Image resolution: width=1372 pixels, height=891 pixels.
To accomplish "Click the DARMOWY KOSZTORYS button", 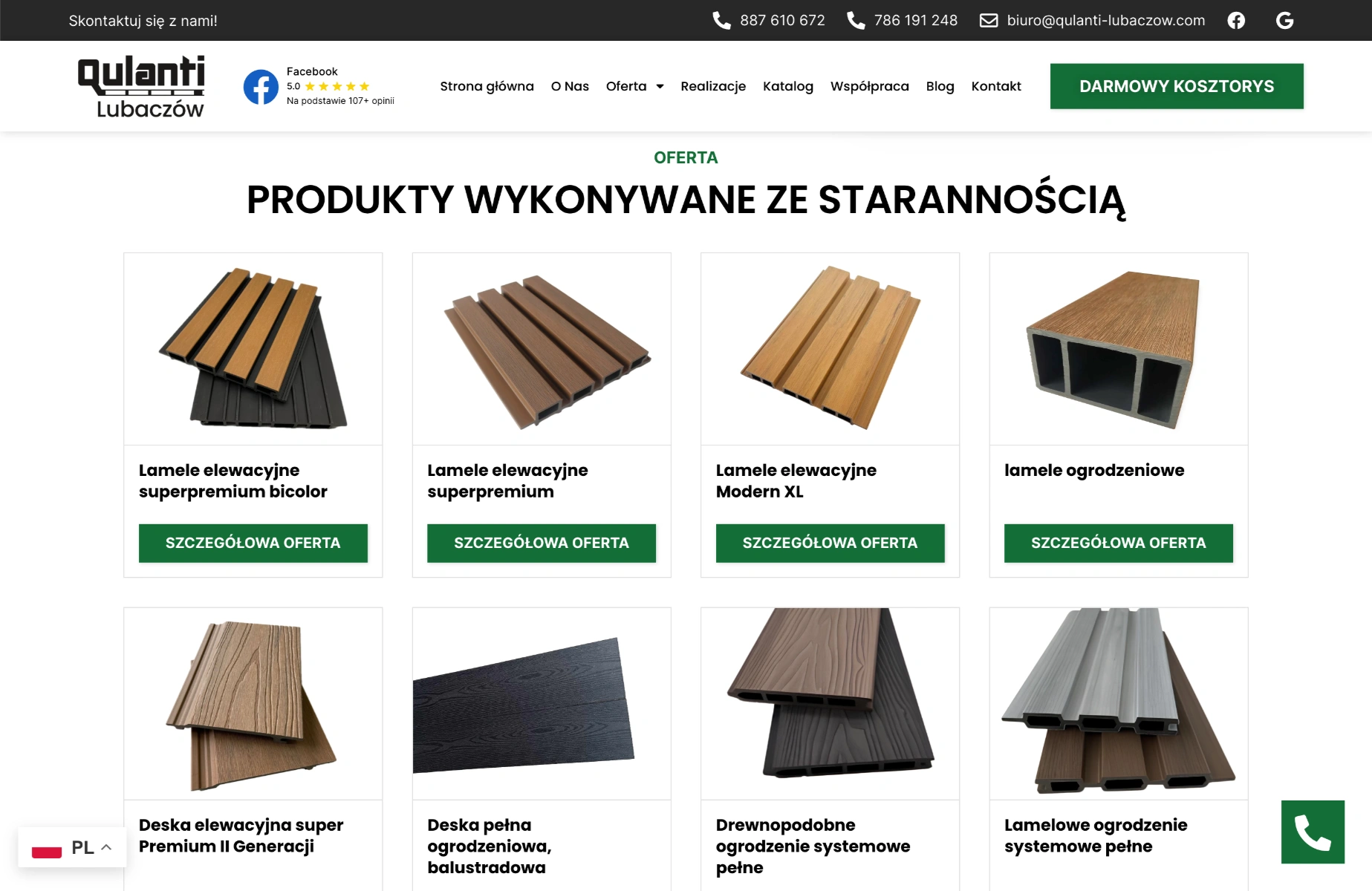I will (x=1177, y=86).
